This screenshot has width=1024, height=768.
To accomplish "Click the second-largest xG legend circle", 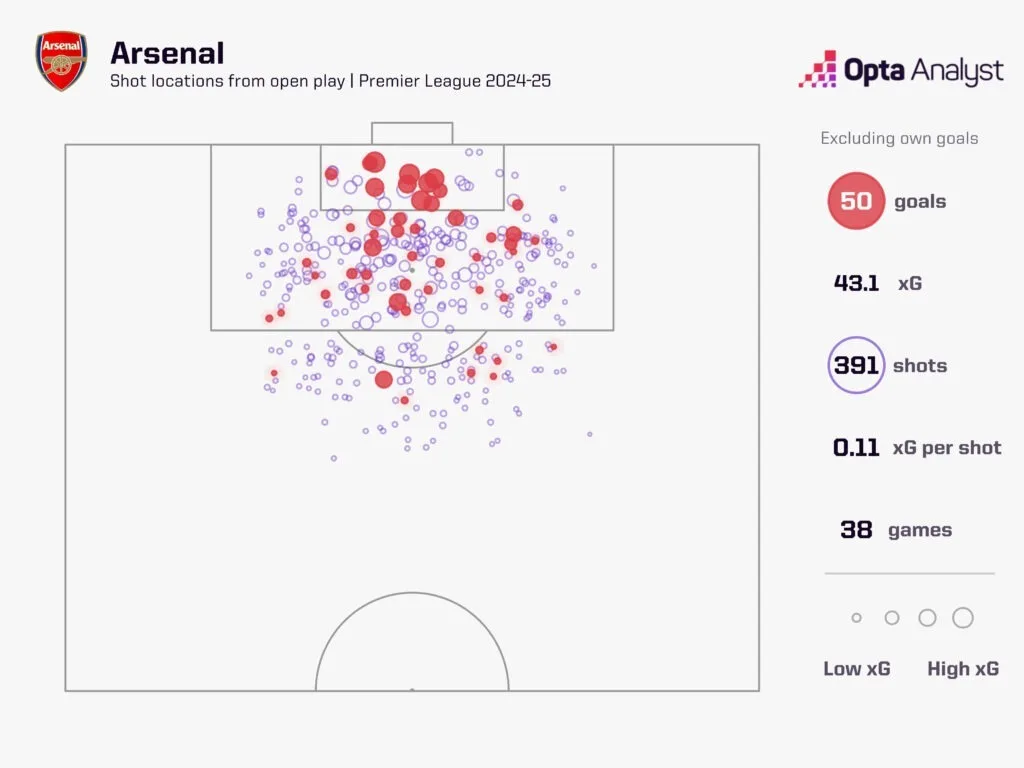I will pyautogui.click(x=927, y=618).
